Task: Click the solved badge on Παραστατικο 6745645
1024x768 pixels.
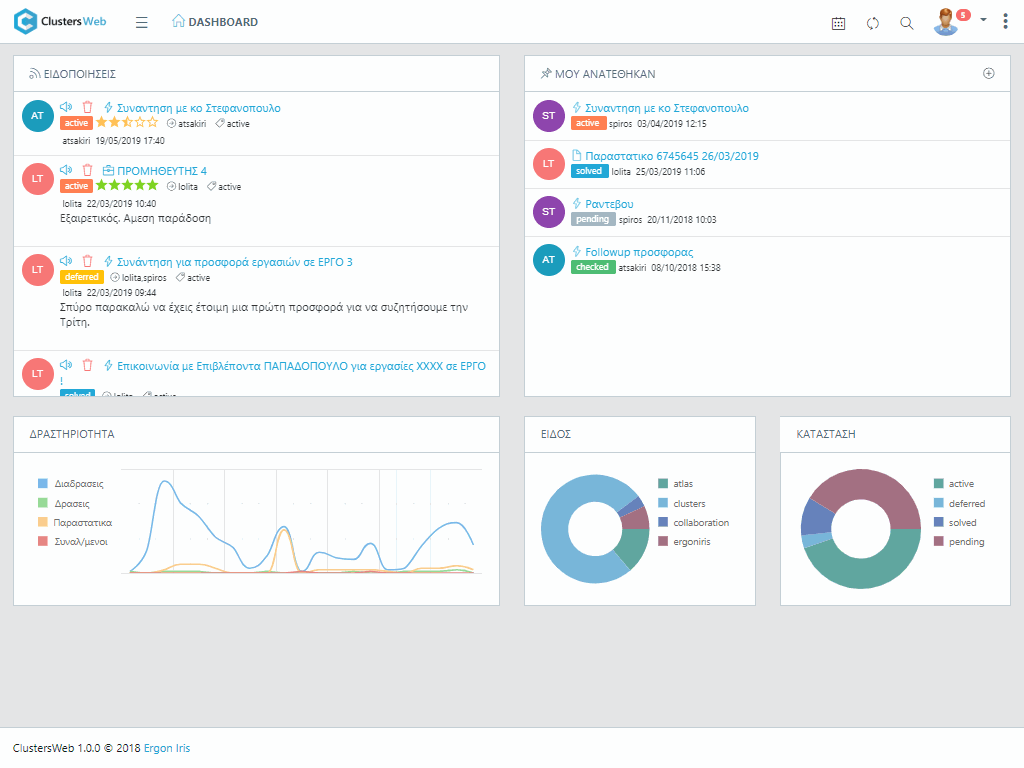Action: pos(589,171)
